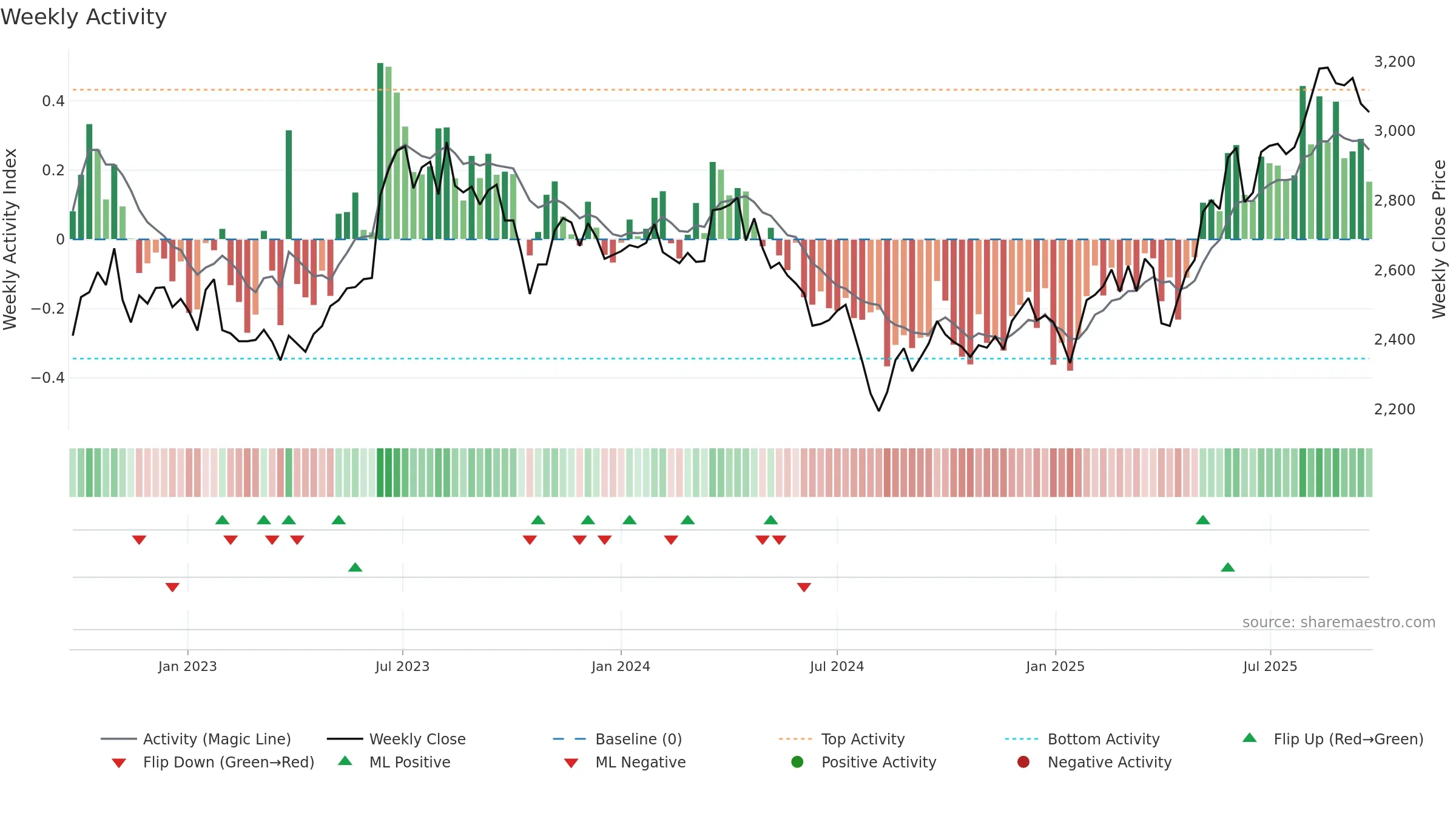The height and width of the screenshot is (819, 1456).
Task: Click the Positive Activity green circle icon
Action: (x=797, y=761)
